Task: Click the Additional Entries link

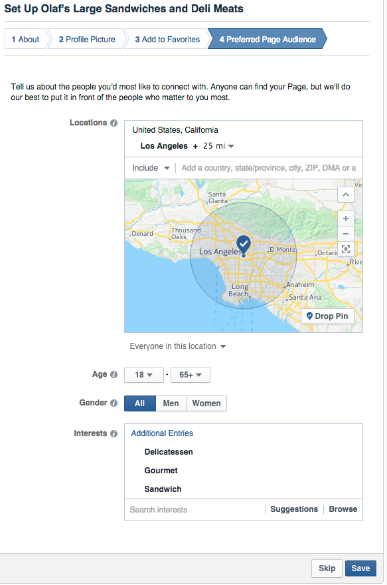Action: (x=162, y=433)
